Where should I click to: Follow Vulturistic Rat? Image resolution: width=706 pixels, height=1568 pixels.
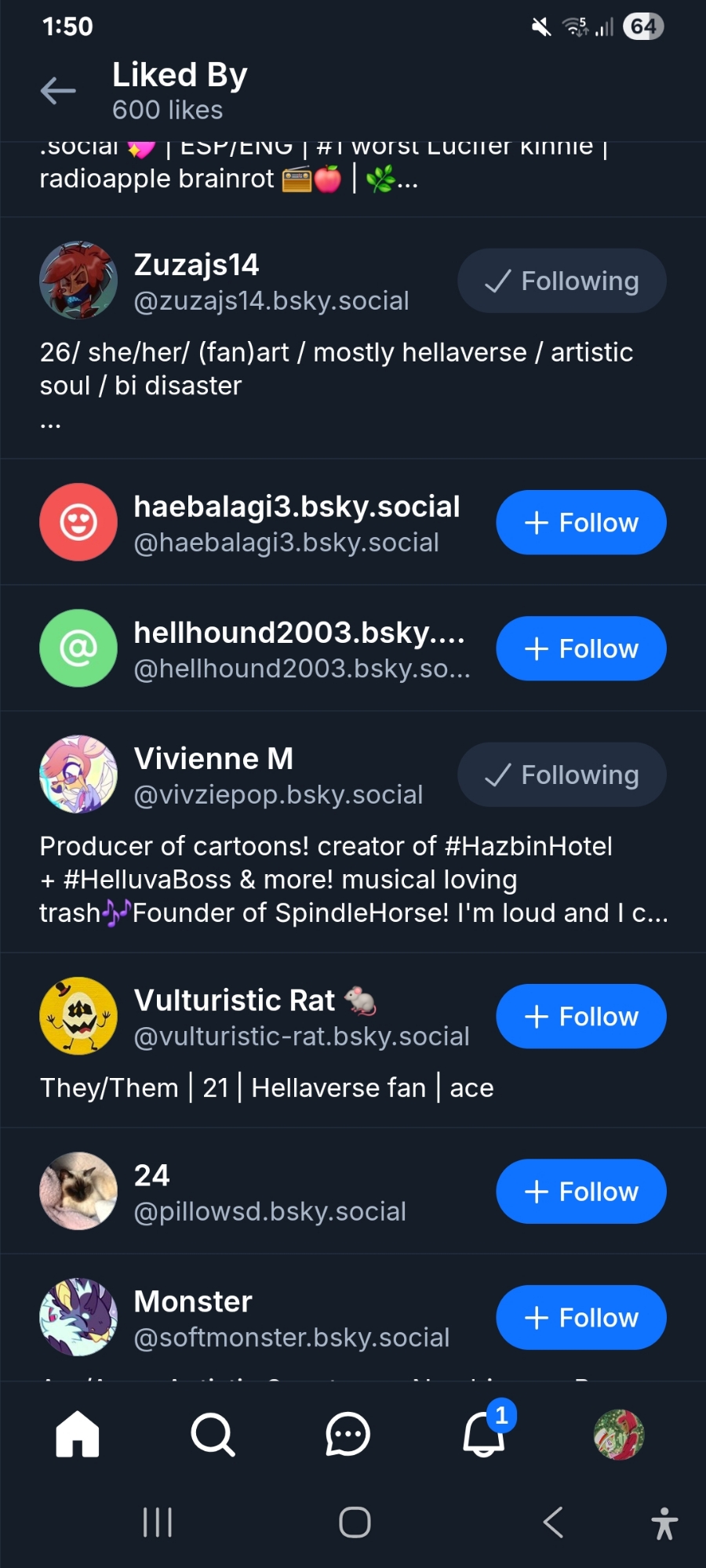point(580,1016)
